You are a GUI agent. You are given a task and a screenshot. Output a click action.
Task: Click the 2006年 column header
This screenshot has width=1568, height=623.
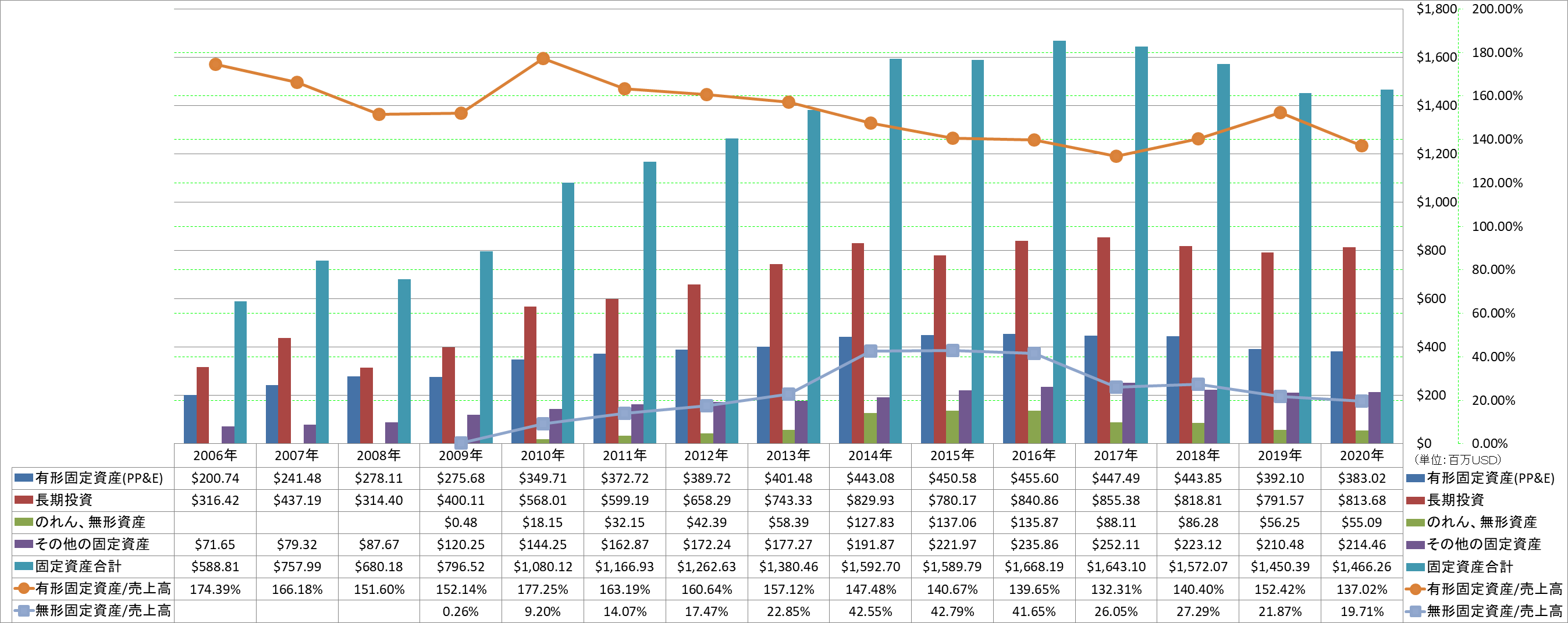(215, 455)
